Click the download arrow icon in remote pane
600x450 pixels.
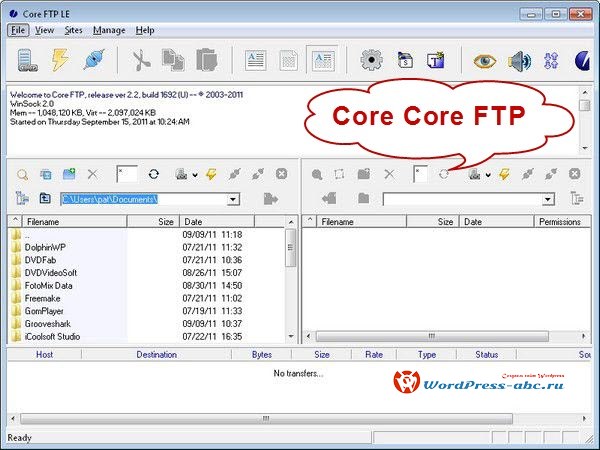pyautogui.click(x=329, y=198)
